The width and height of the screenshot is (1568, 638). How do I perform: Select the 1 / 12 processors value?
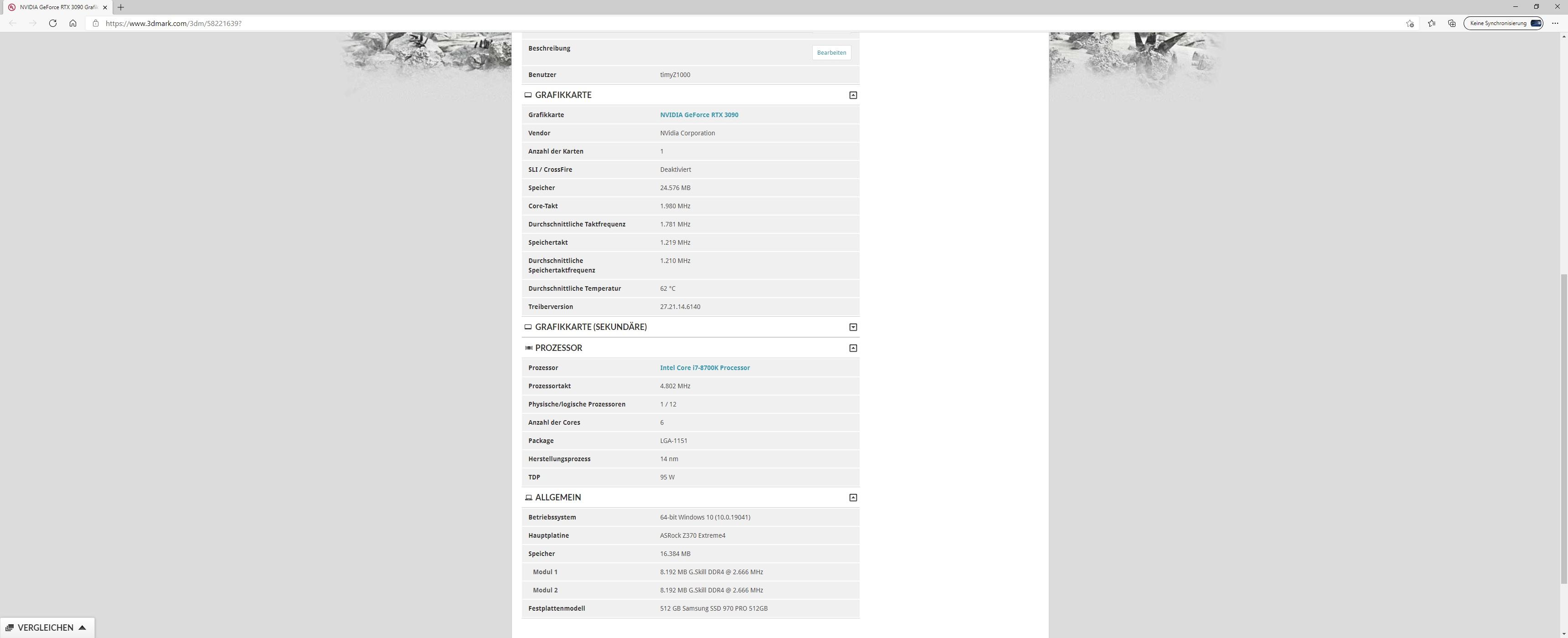pos(668,404)
